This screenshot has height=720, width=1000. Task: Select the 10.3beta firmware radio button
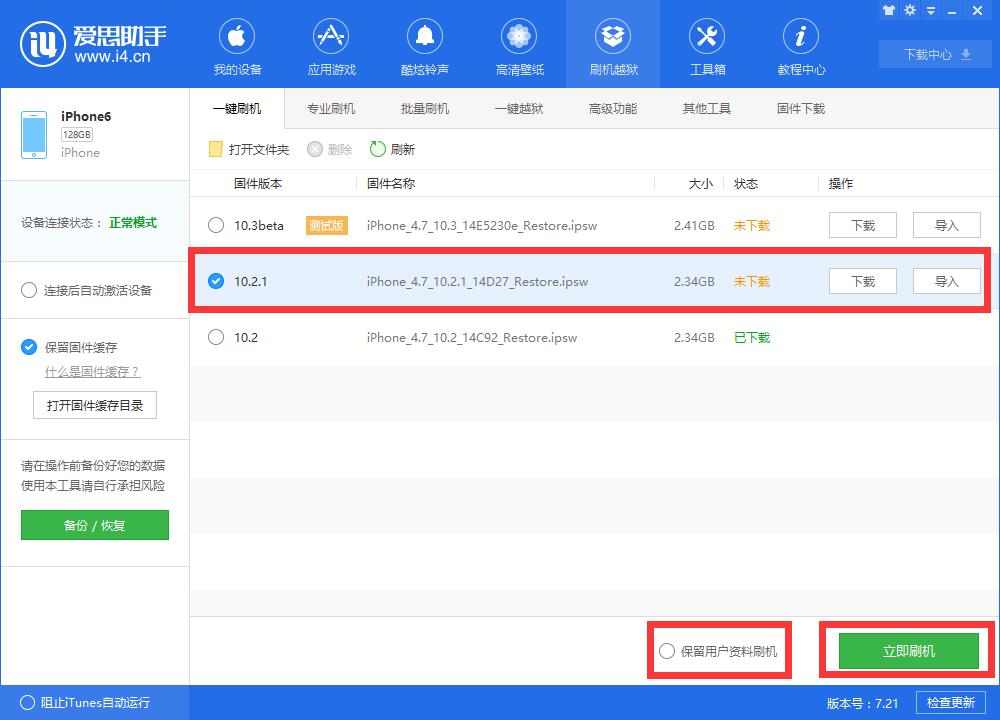(215, 225)
